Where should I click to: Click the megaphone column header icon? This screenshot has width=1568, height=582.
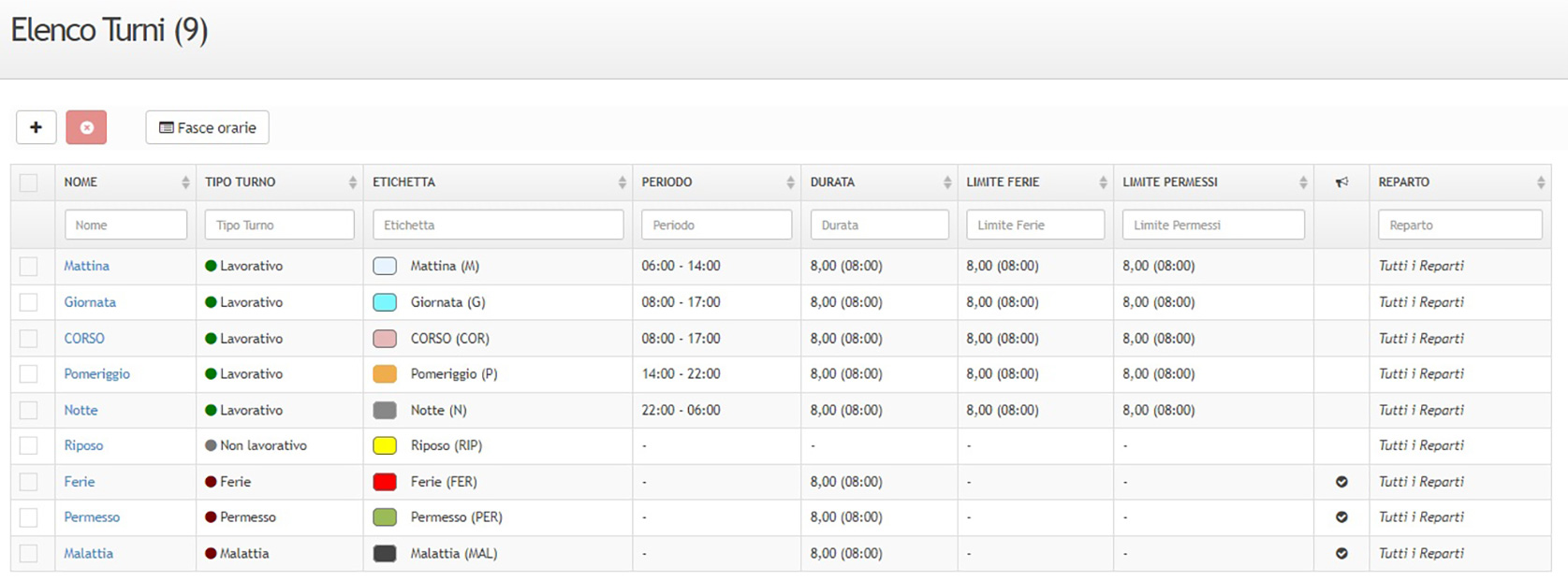1341,182
